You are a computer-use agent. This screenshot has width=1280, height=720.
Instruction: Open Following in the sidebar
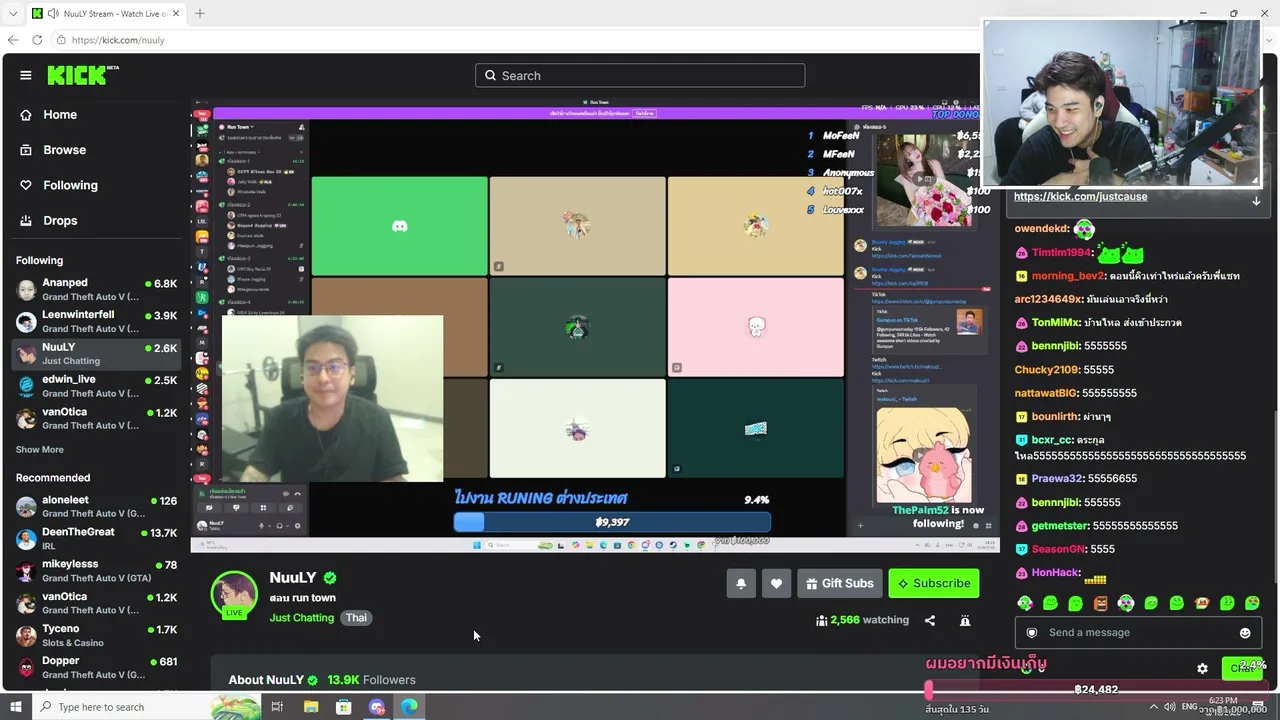(x=70, y=185)
